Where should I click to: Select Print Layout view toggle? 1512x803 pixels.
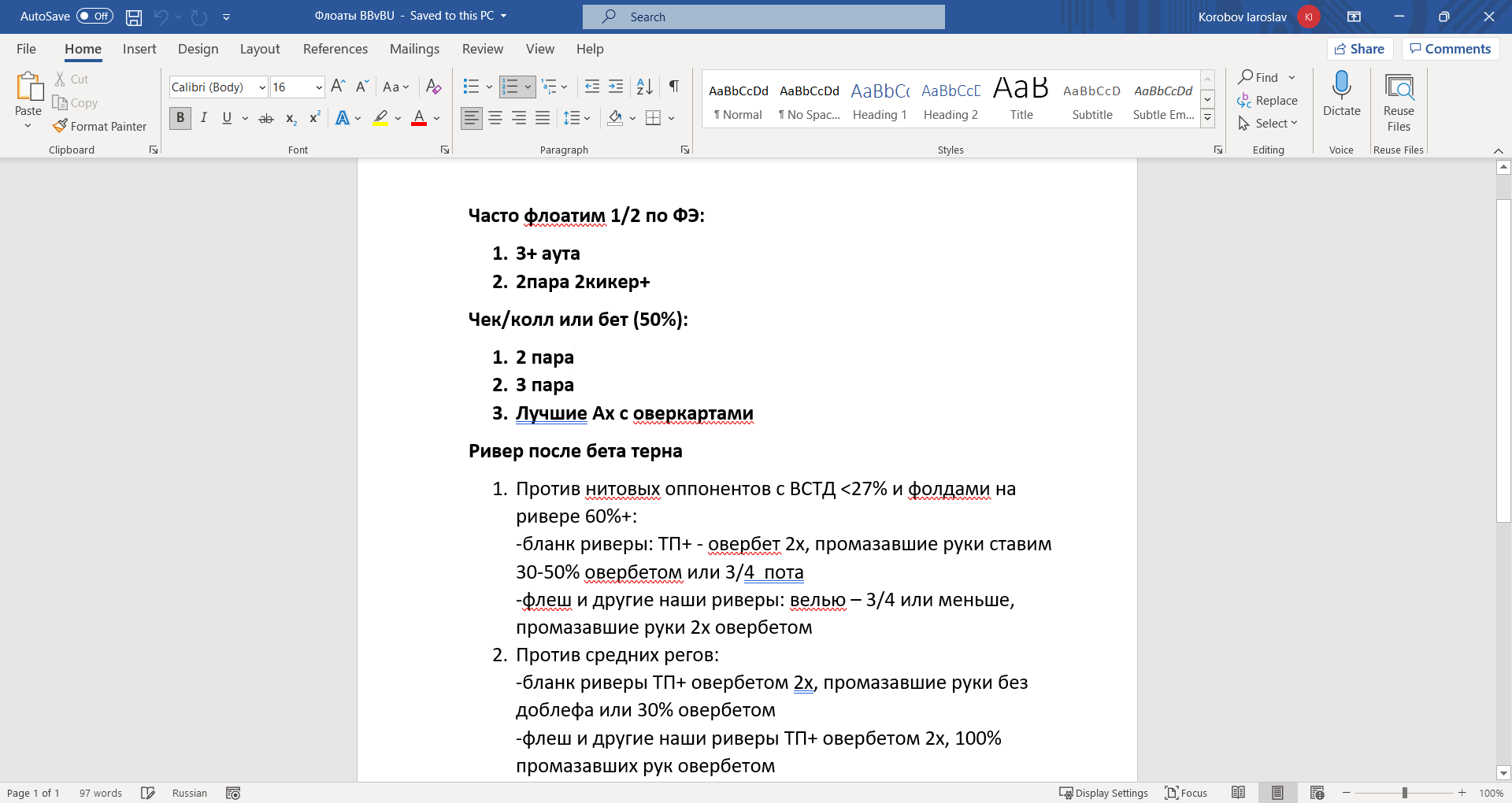[1277, 793]
